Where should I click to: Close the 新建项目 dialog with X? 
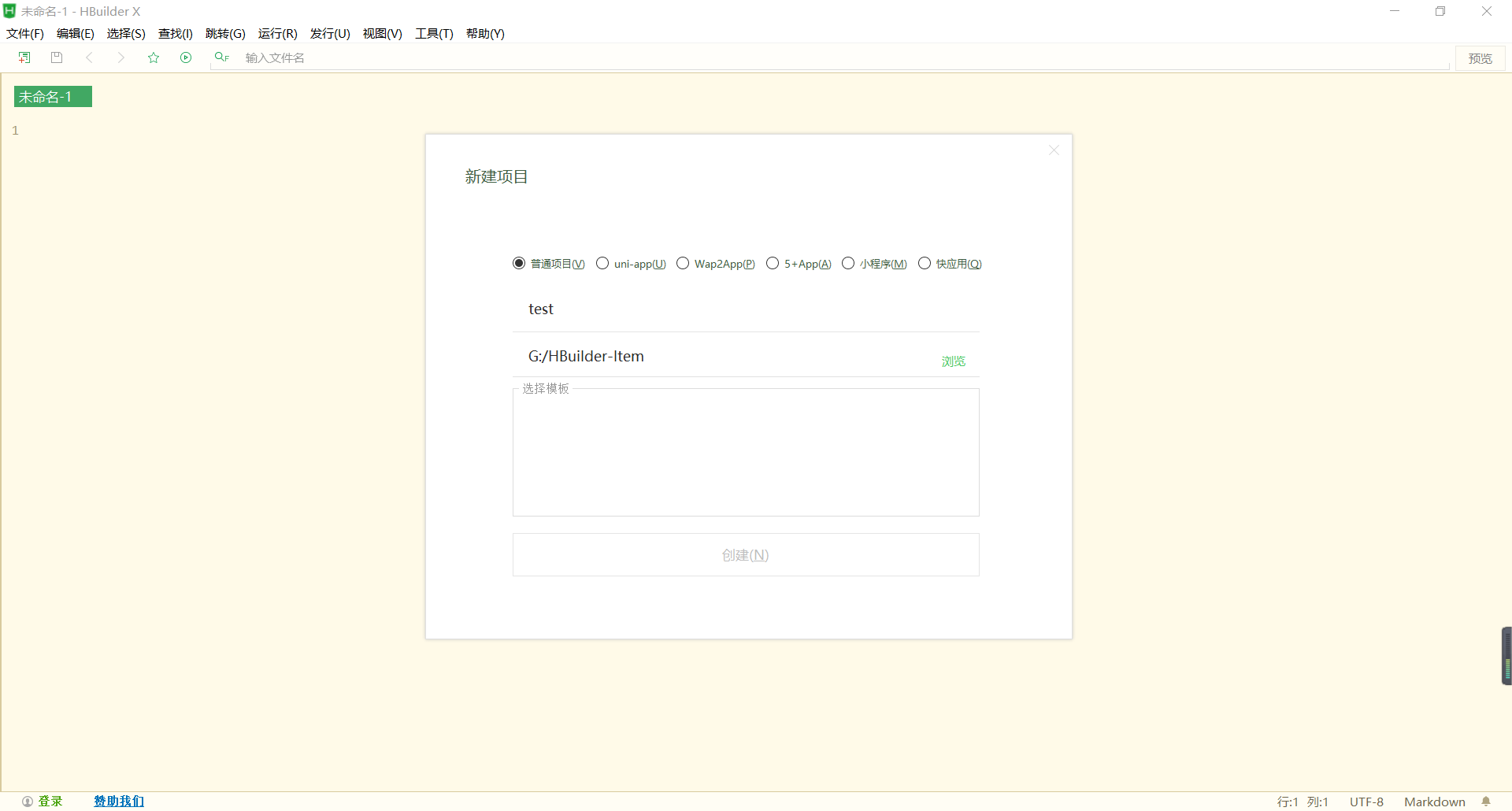click(x=1054, y=150)
